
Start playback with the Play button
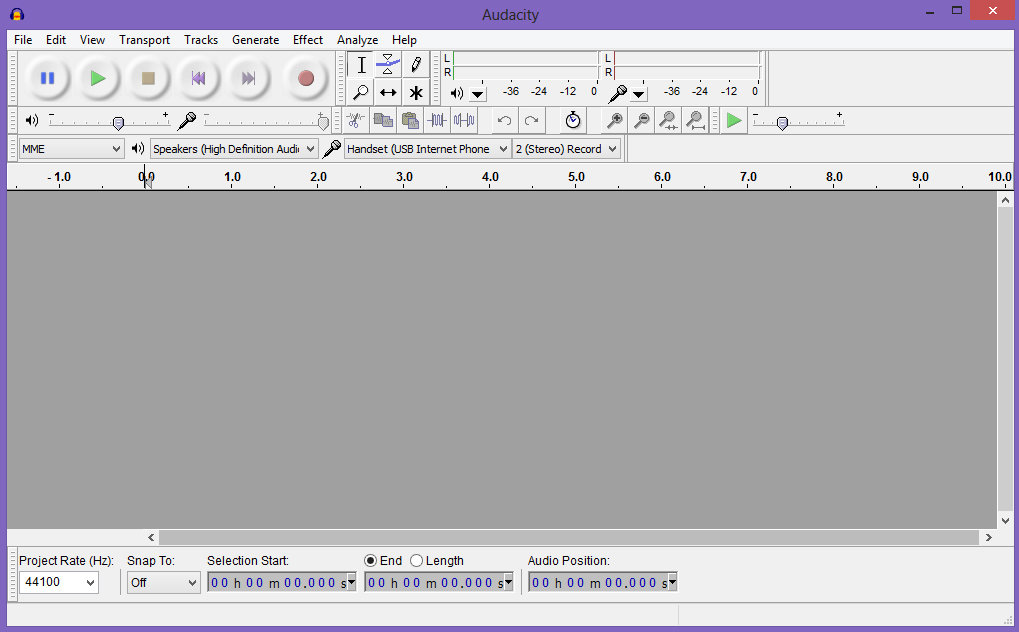coord(97,79)
